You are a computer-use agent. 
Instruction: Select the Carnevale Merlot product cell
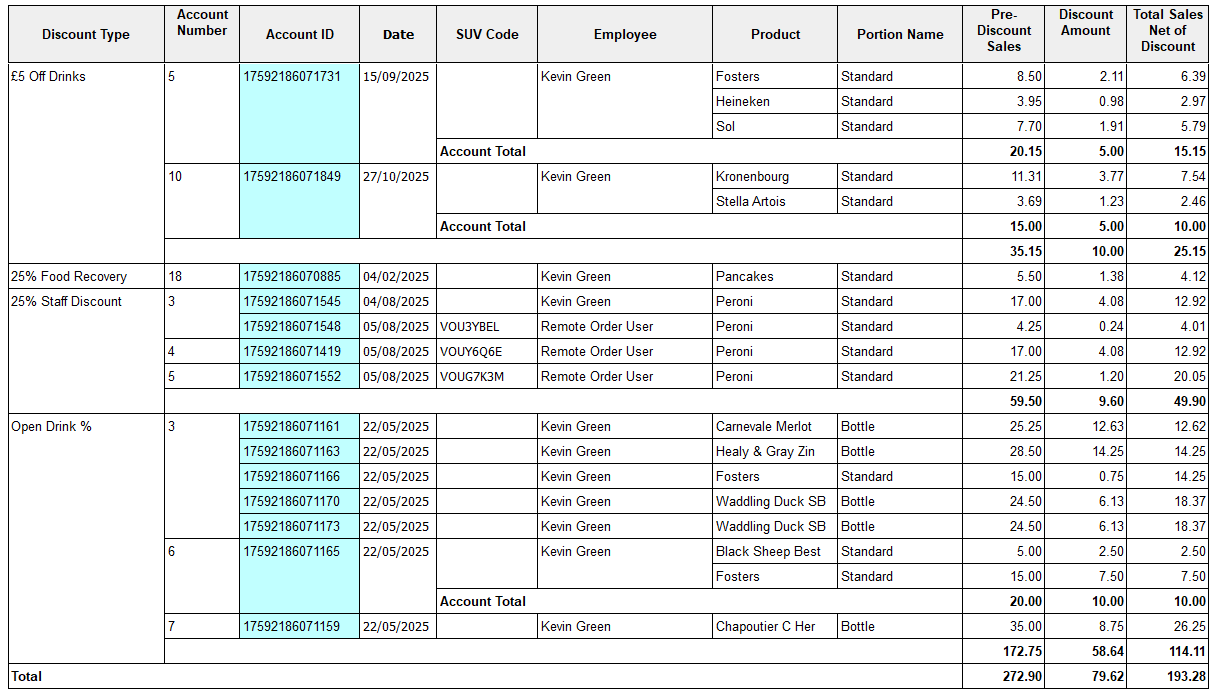coord(764,427)
